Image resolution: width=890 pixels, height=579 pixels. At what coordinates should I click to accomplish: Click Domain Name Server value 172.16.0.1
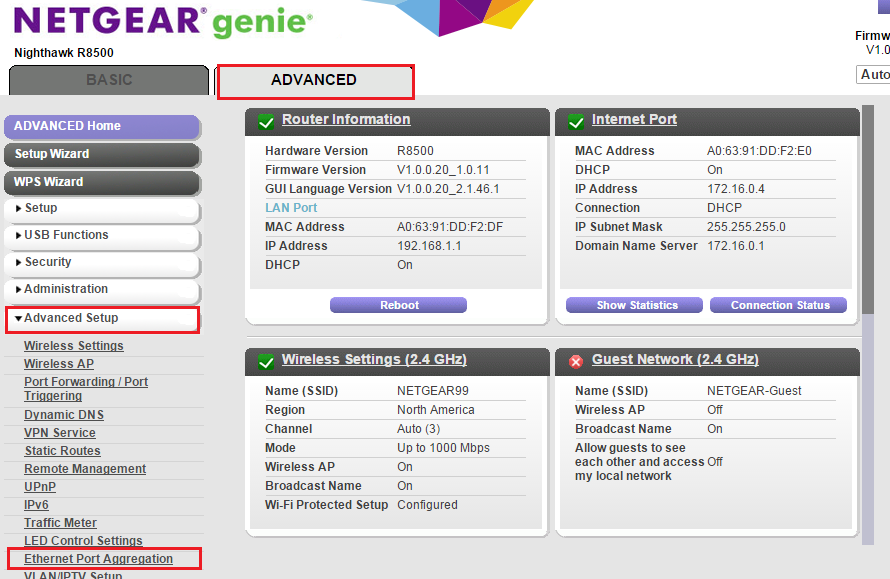736,246
